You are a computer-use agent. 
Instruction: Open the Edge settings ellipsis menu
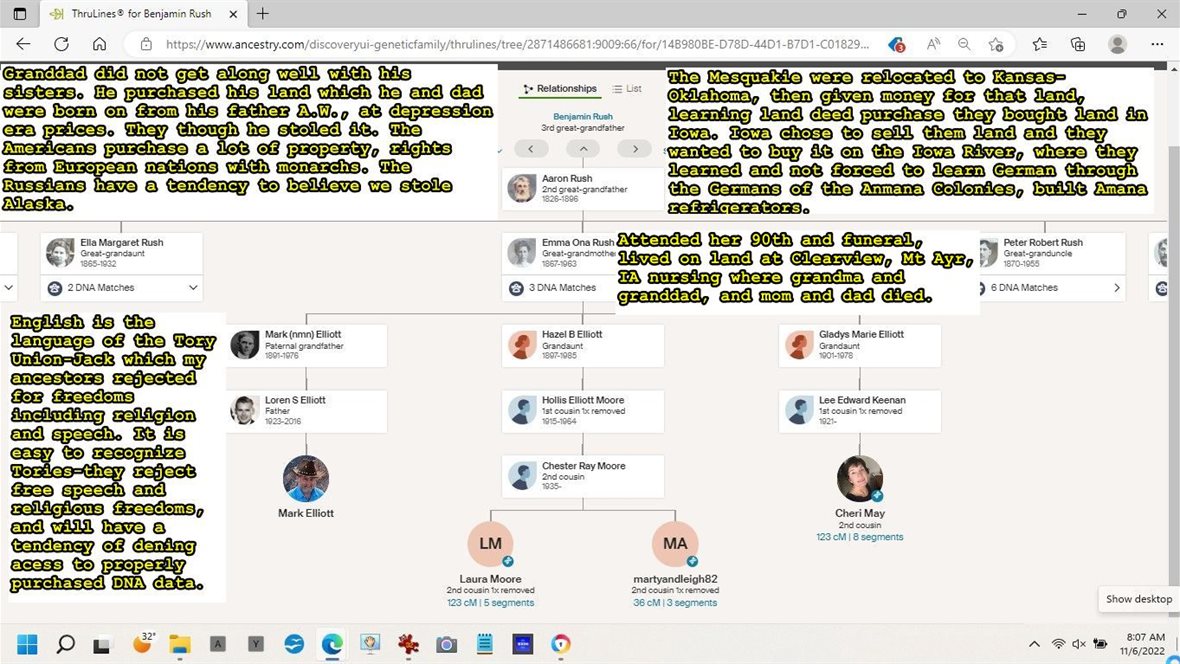coord(1157,44)
